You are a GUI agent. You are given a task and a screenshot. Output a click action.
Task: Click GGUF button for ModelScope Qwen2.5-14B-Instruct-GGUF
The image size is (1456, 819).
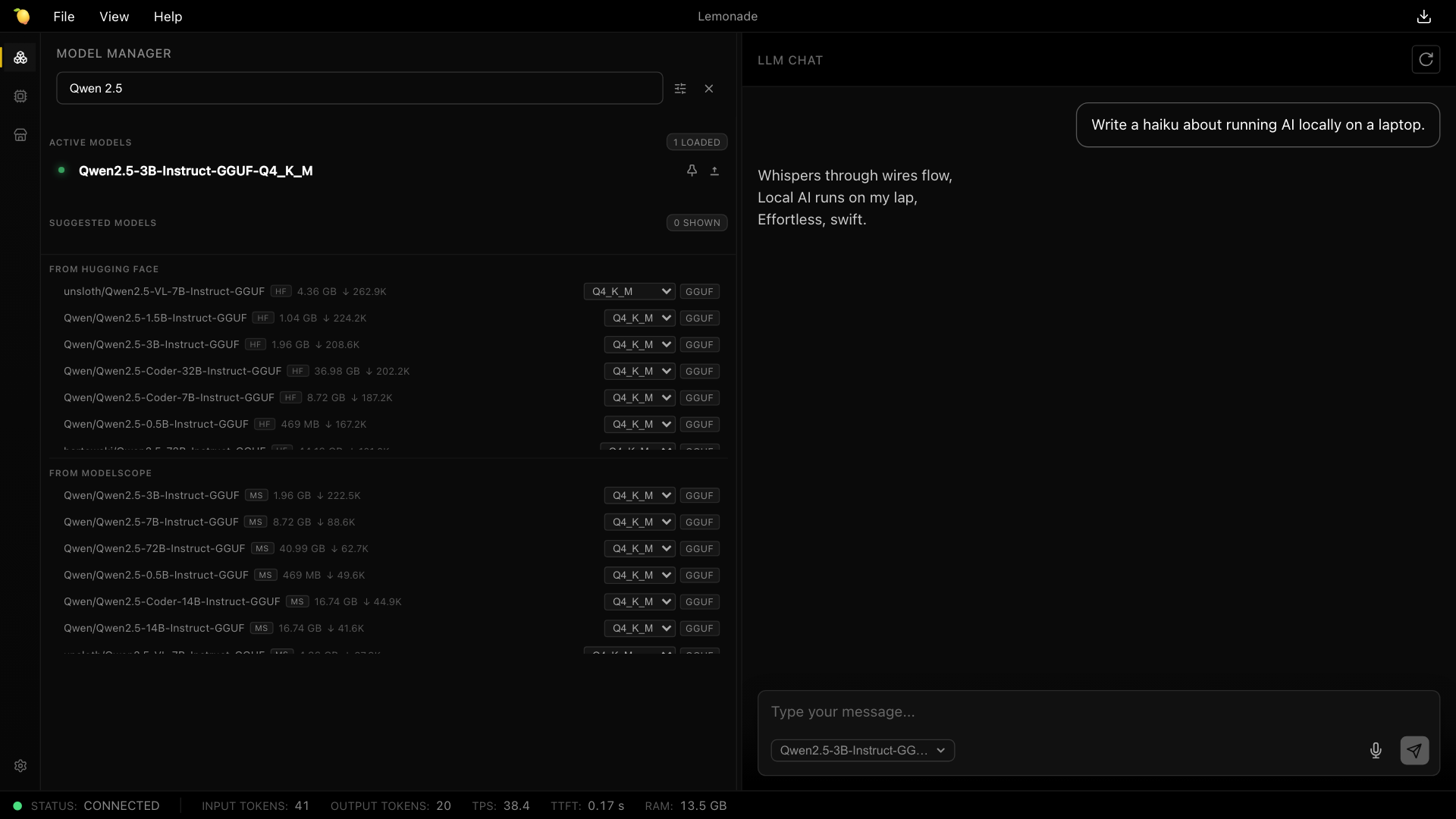(699, 628)
